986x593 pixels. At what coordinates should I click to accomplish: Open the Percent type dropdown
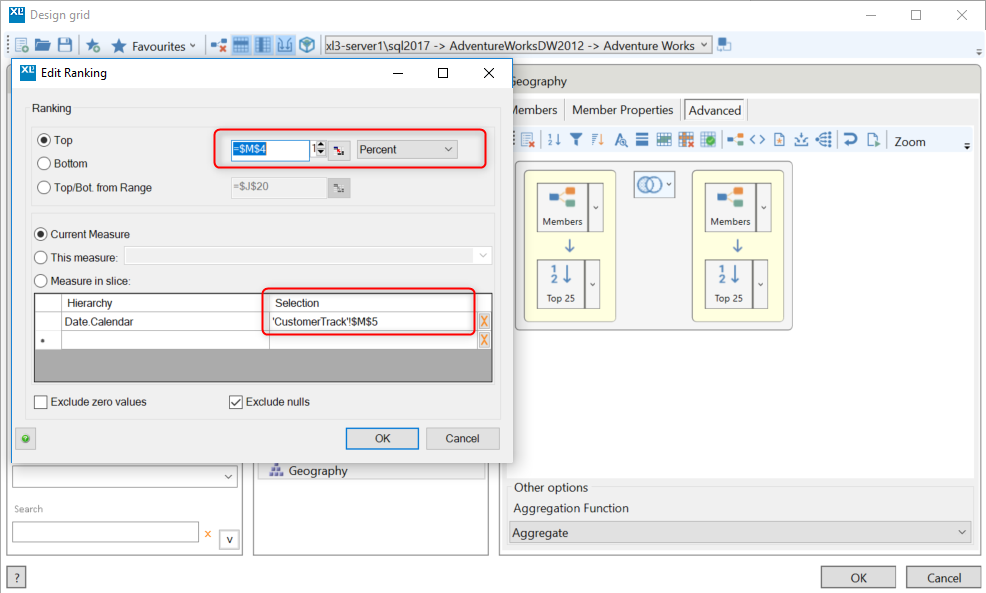coord(406,149)
